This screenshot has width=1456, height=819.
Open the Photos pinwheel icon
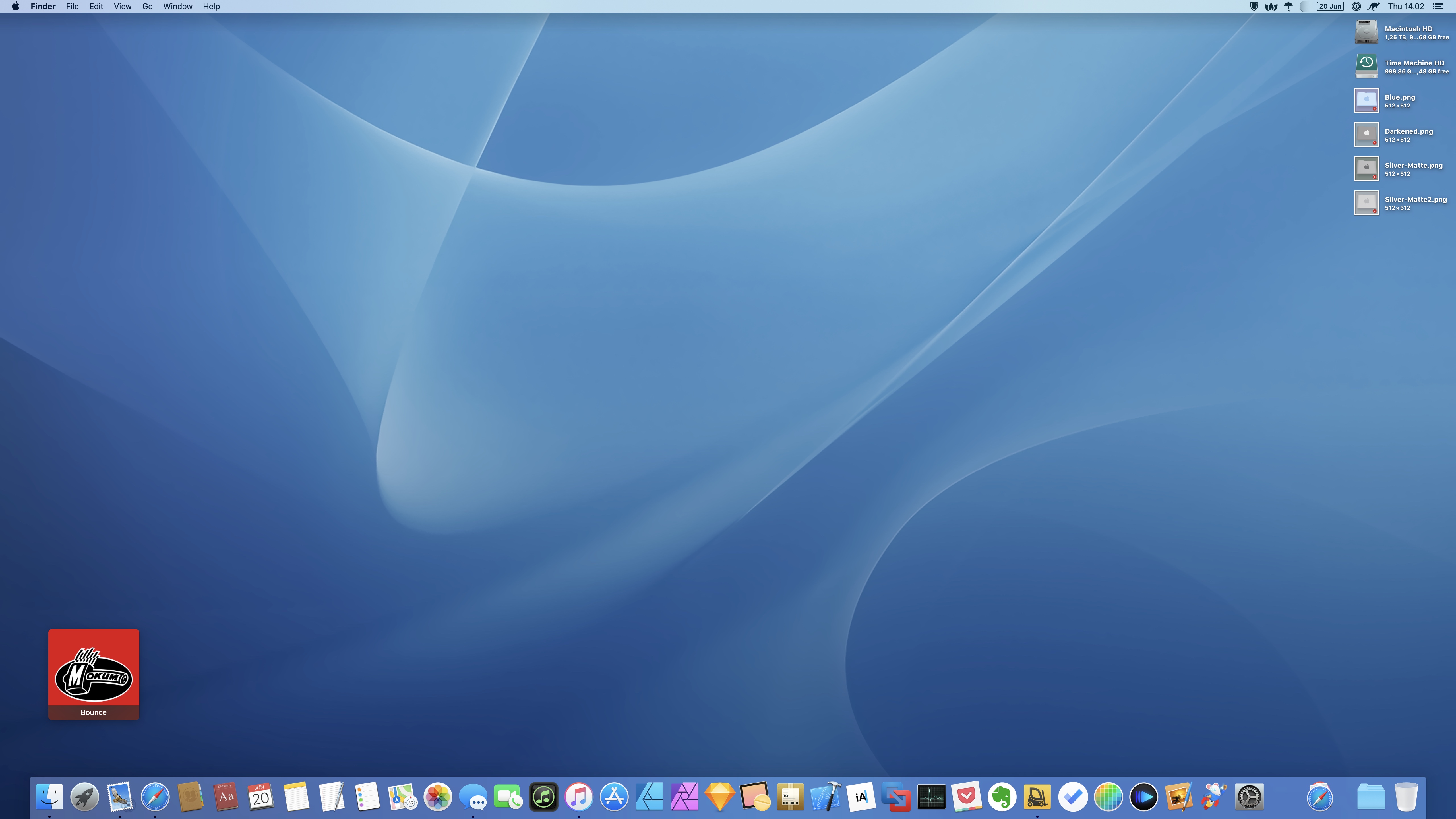click(x=437, y=797)
